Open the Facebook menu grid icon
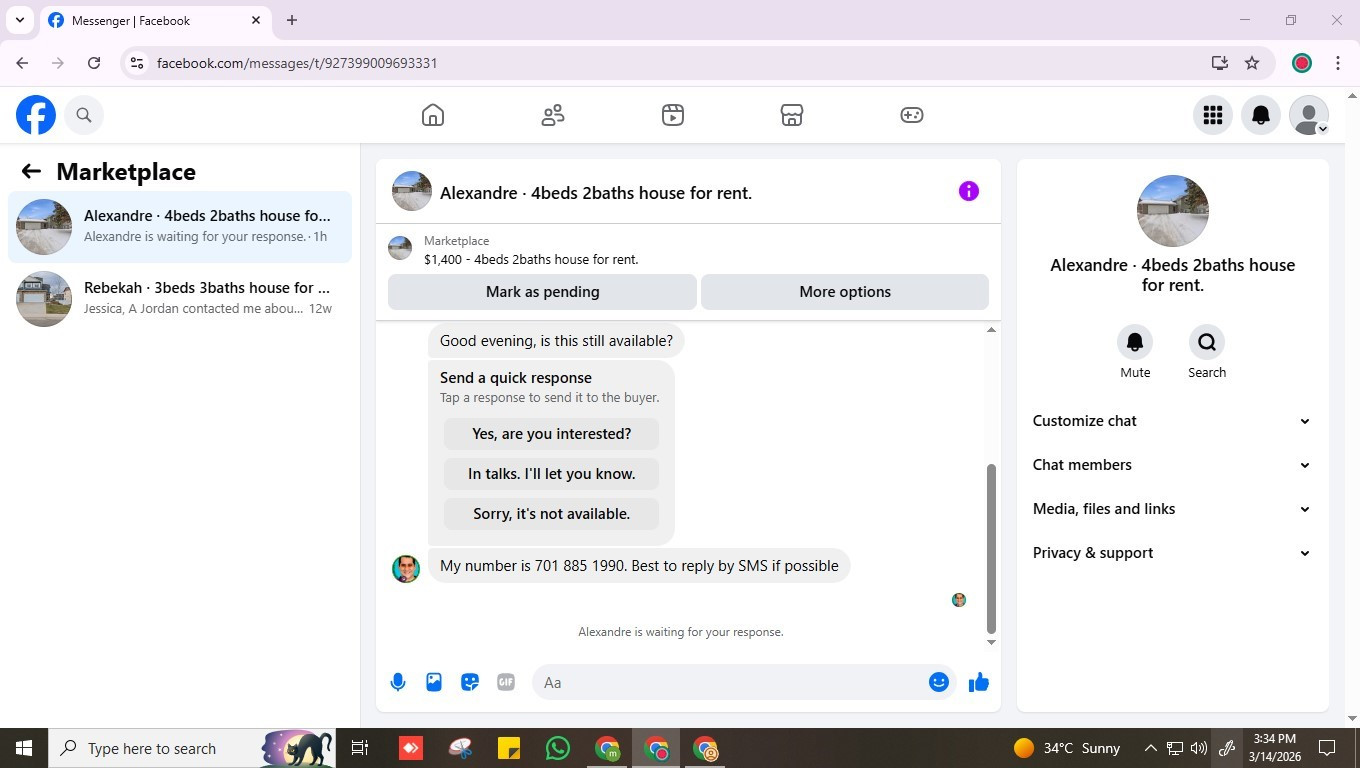The image size is (1360, 768). click(1213, 115)
